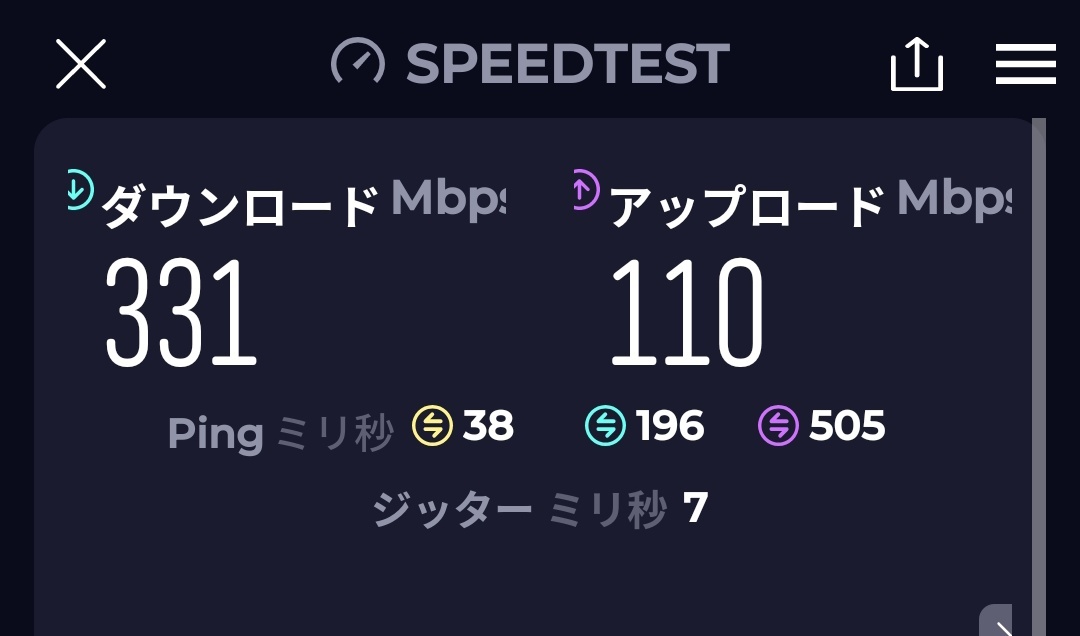The image size is (1080, 636).
Task: Tap the yellow idle ping icon
Action: (433, 426)
